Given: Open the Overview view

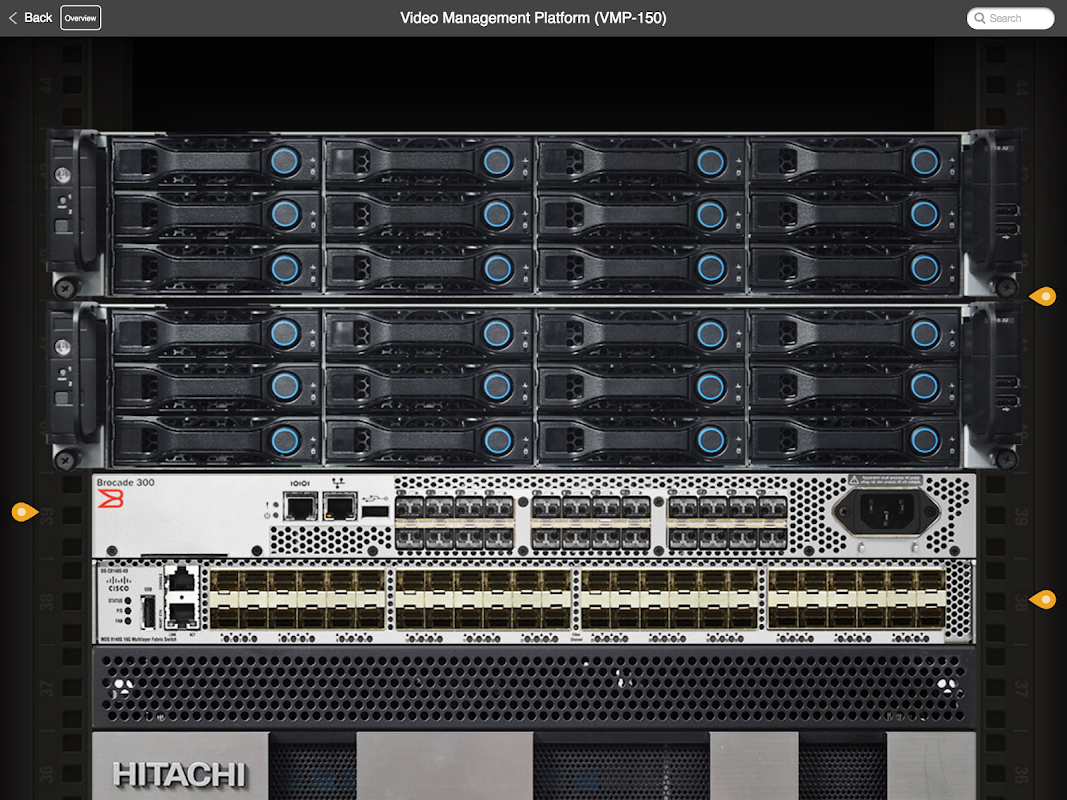Looking at the screenshot, I should coord(80,18).
